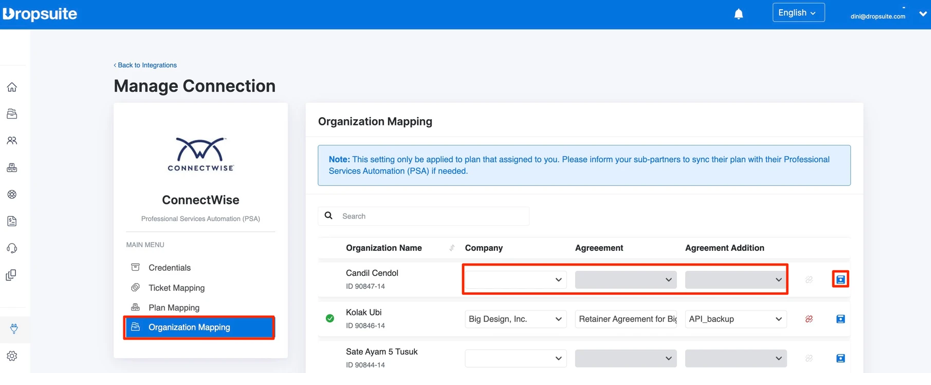This screenshot has height=385, width=931.
Task: Open the invoice document icon in sidebar
Action: tap(12, 221)
